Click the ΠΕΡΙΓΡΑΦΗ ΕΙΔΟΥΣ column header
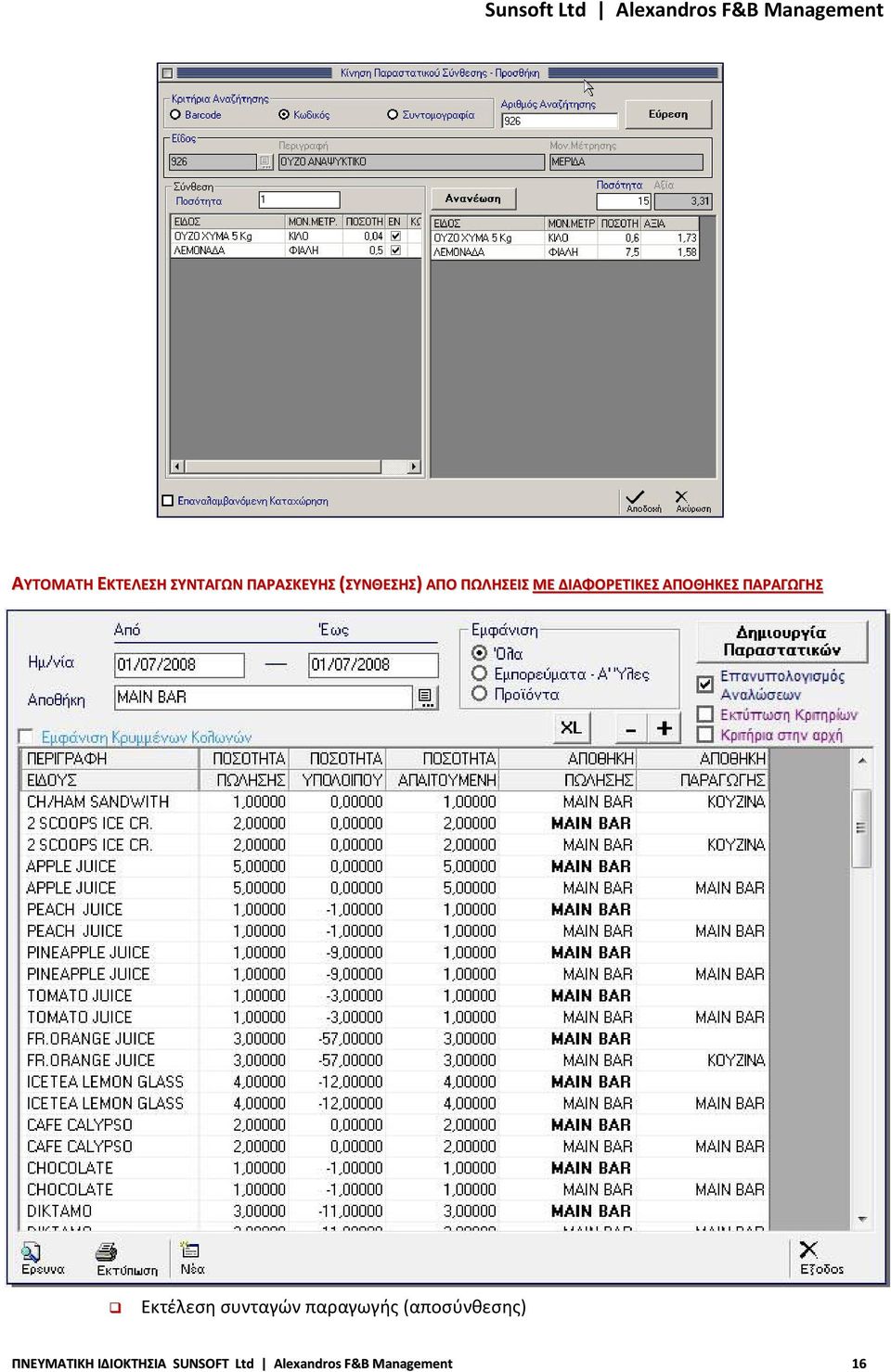 110,769
